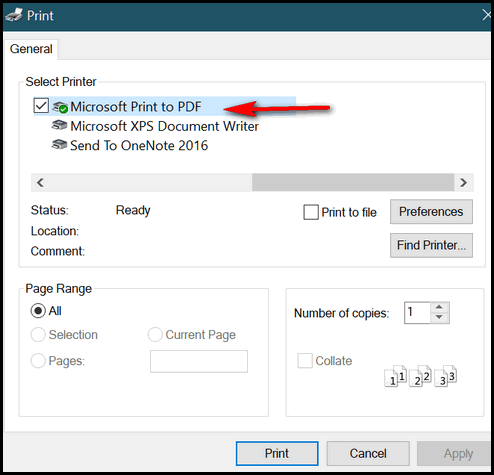Open printer Preferences
The height and width of the screenshot is (475, 494).
(x=431, y=212)
